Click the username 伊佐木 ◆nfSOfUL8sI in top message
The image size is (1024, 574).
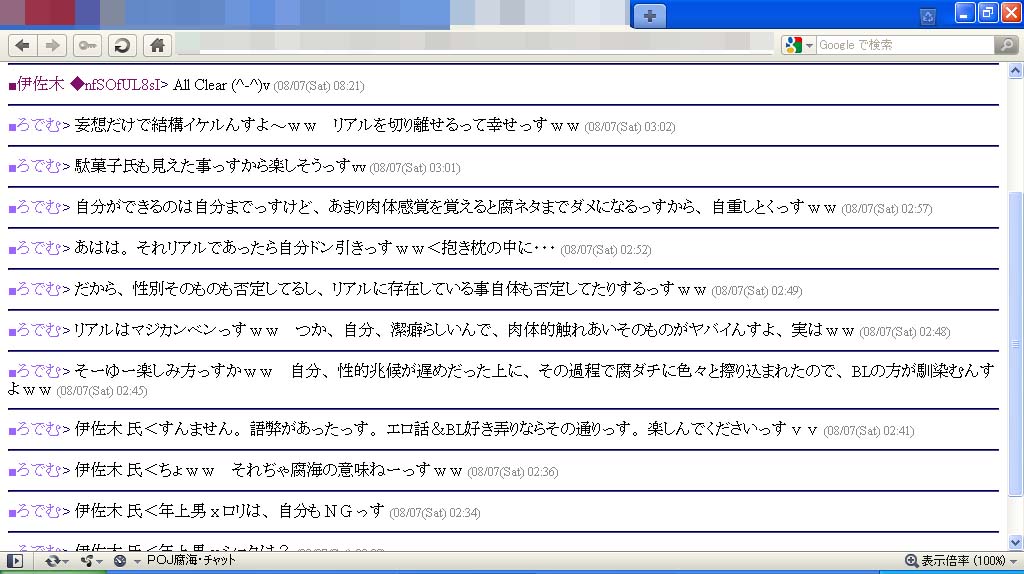pos(89,84)
